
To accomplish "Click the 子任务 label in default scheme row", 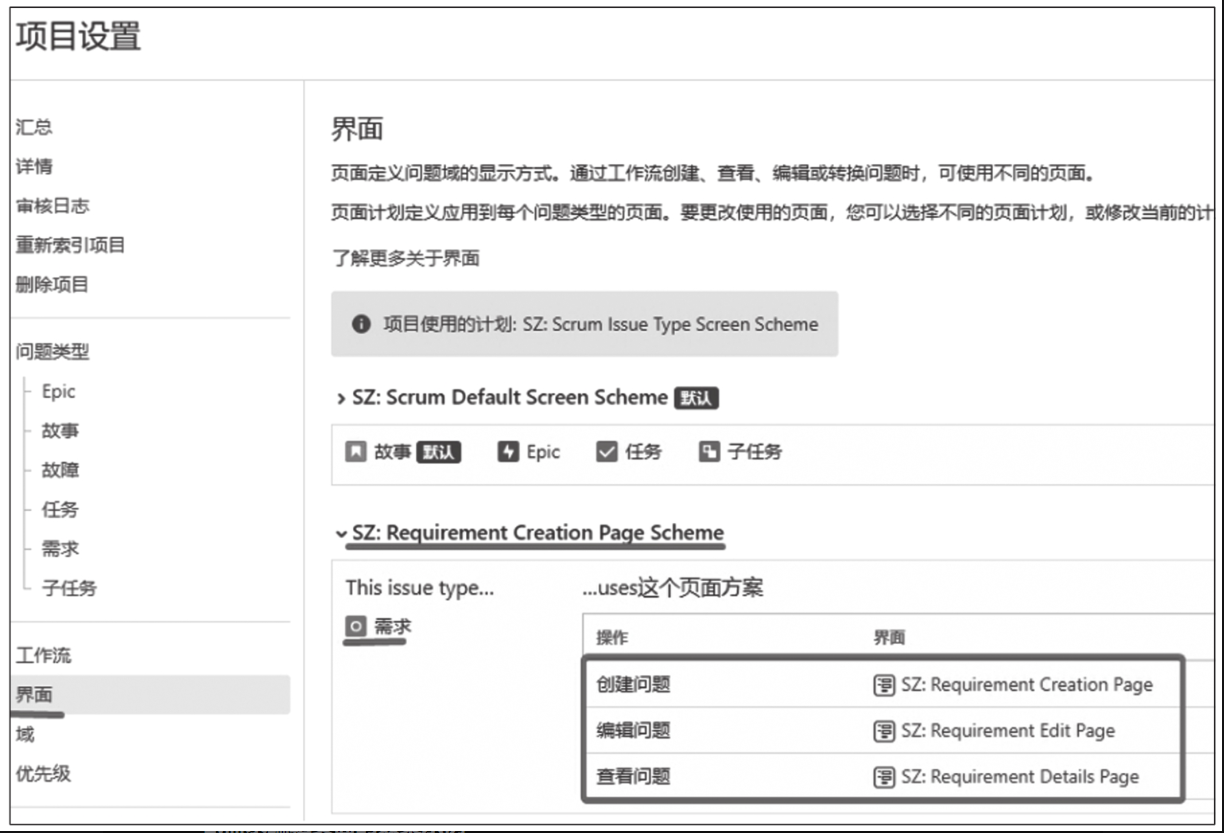I will click(x=754, y=452).
